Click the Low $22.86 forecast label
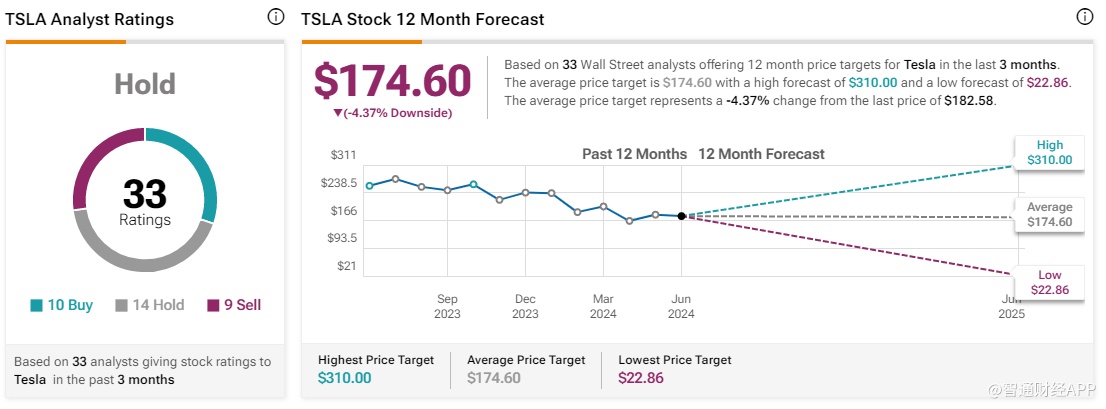 pyautogui.click(x=1049, y=283)
